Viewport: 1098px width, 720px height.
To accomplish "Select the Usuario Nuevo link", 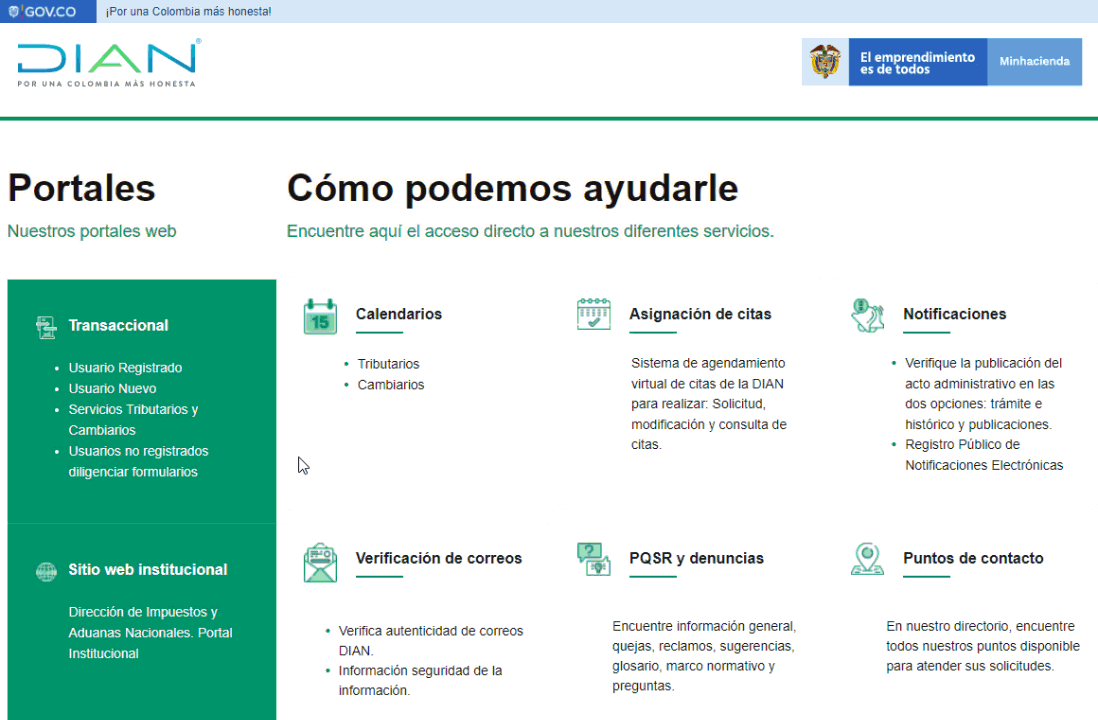I will pos(112,389).
